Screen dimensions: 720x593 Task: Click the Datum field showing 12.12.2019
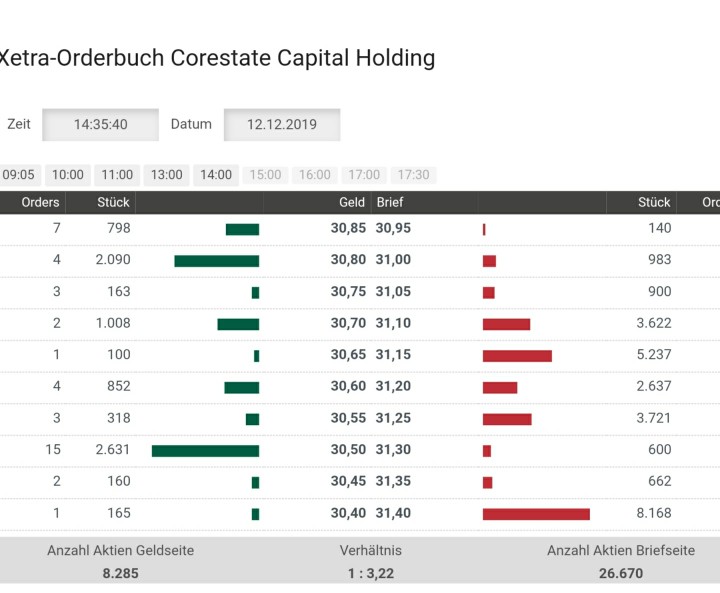(281, 125)
